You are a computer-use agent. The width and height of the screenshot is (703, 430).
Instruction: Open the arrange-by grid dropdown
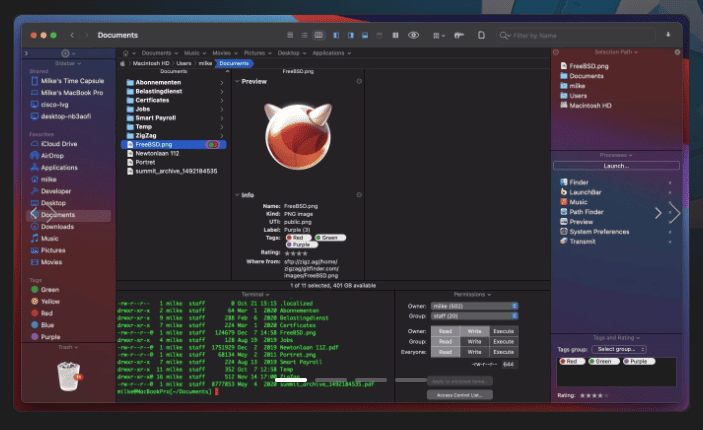(438, 35)
